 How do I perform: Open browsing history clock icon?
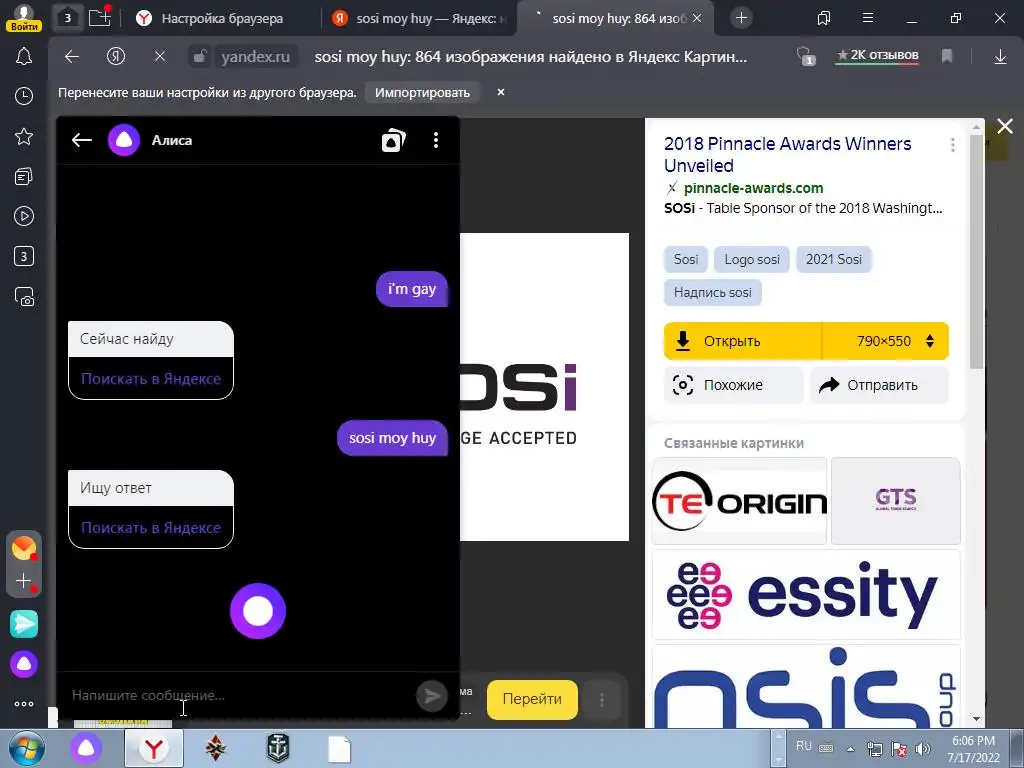coord(24,96)
